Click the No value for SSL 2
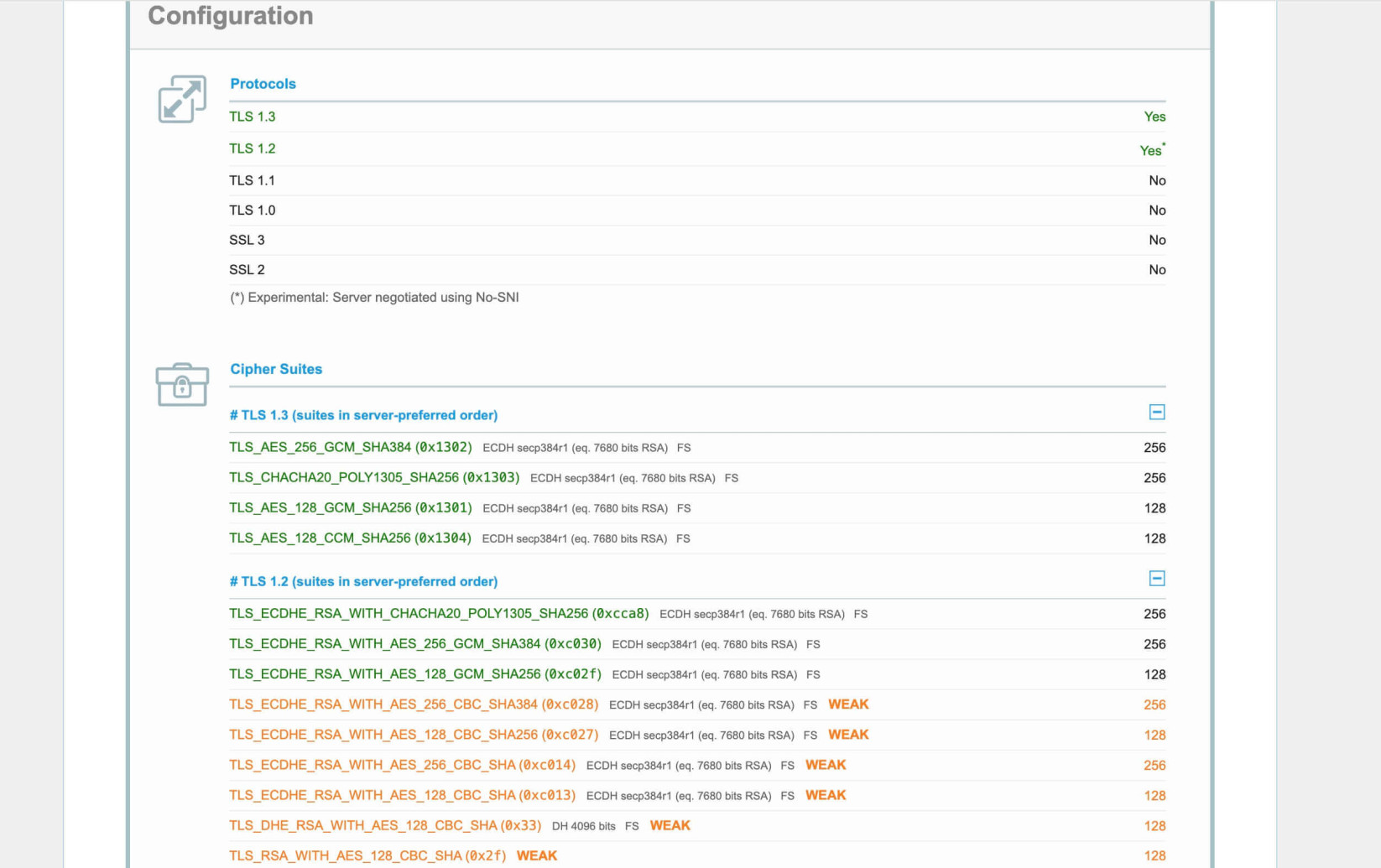Screen dimensions: 1381x868 pyautogui.click(x=1157, y=269)
